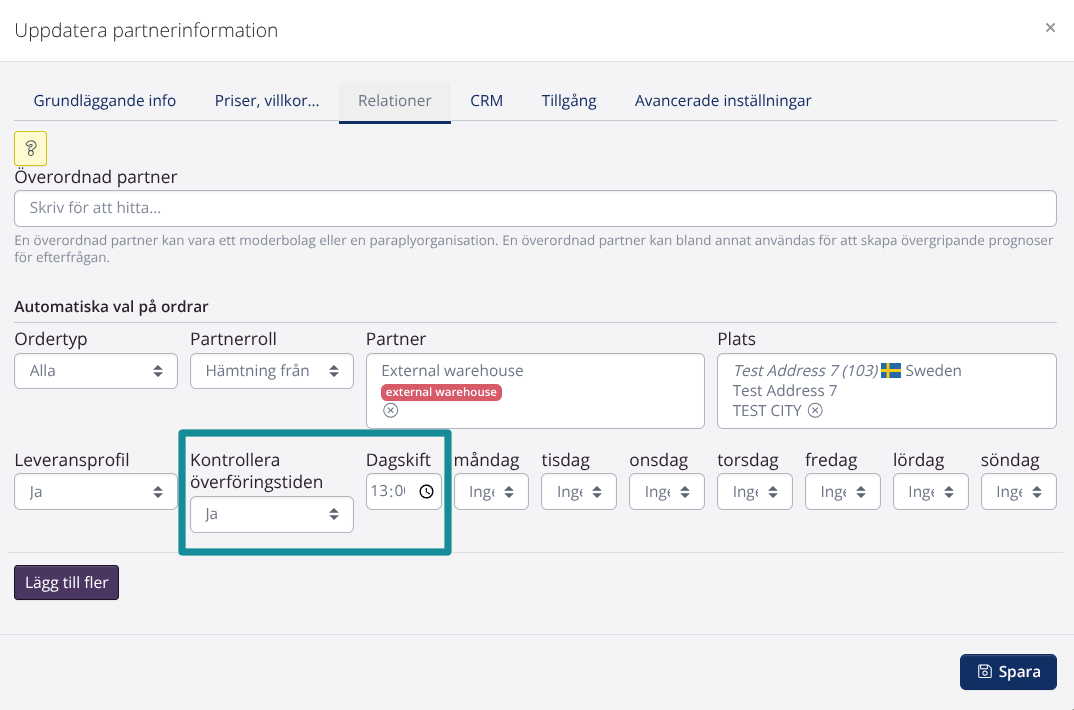Screen dimensions: 1074x710
Task: Clear the Test Address 7 place selection
Action: [x=815, y=410]
